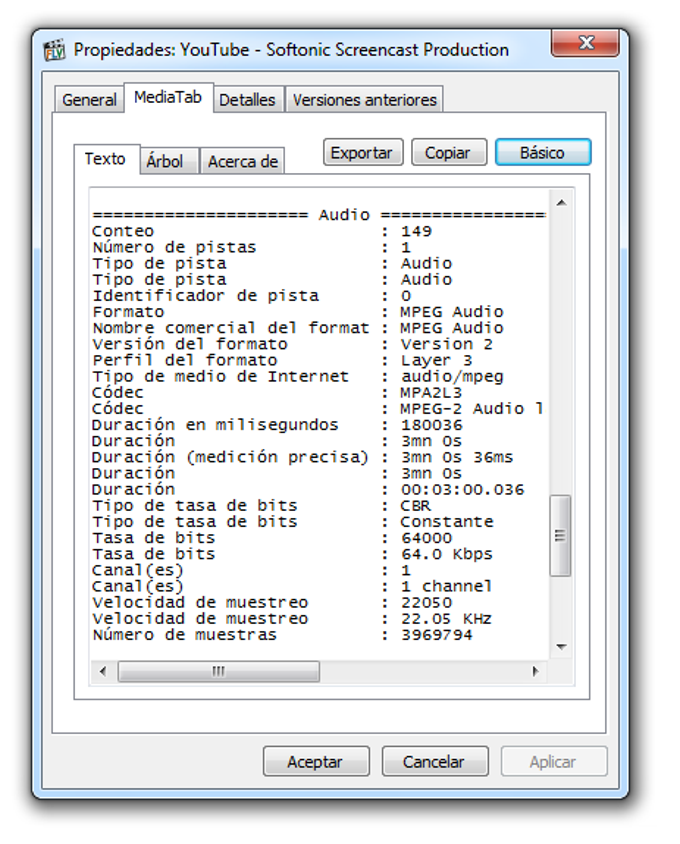Click the Básico button
The width and height of the screenshot is (680, 844).
click(x=543, y=152)
